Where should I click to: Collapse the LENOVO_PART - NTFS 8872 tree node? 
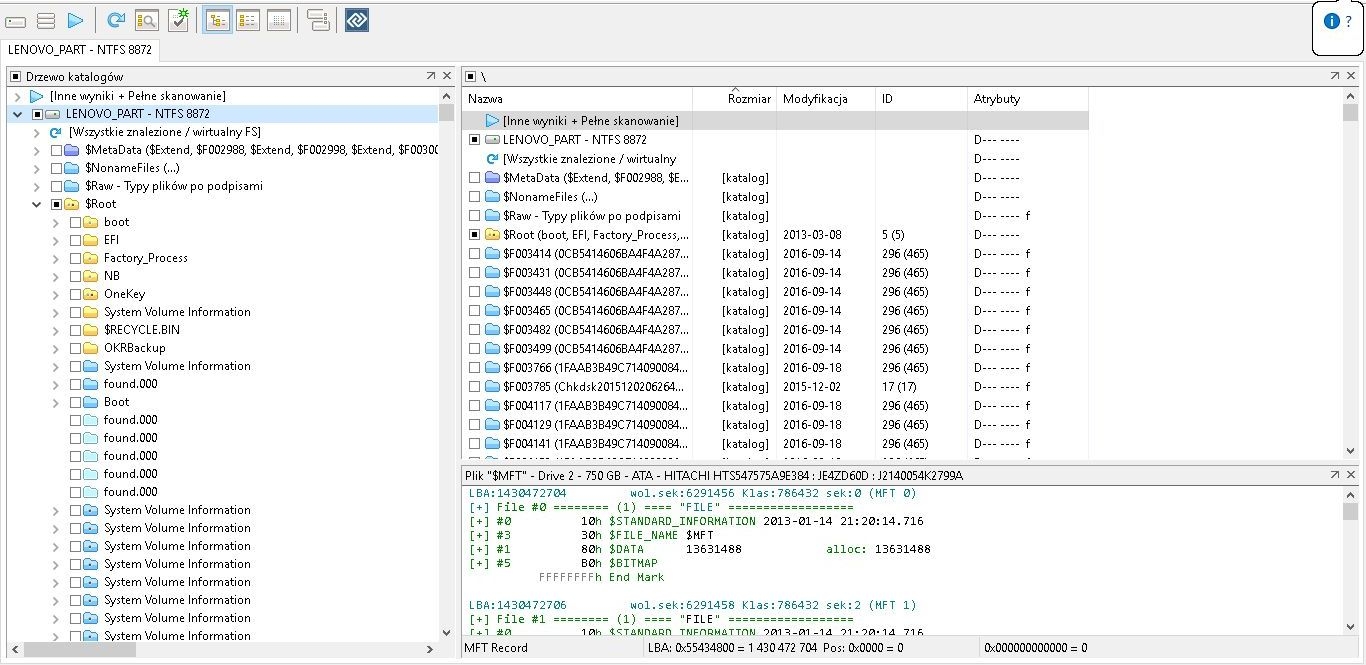click(17, 114)
